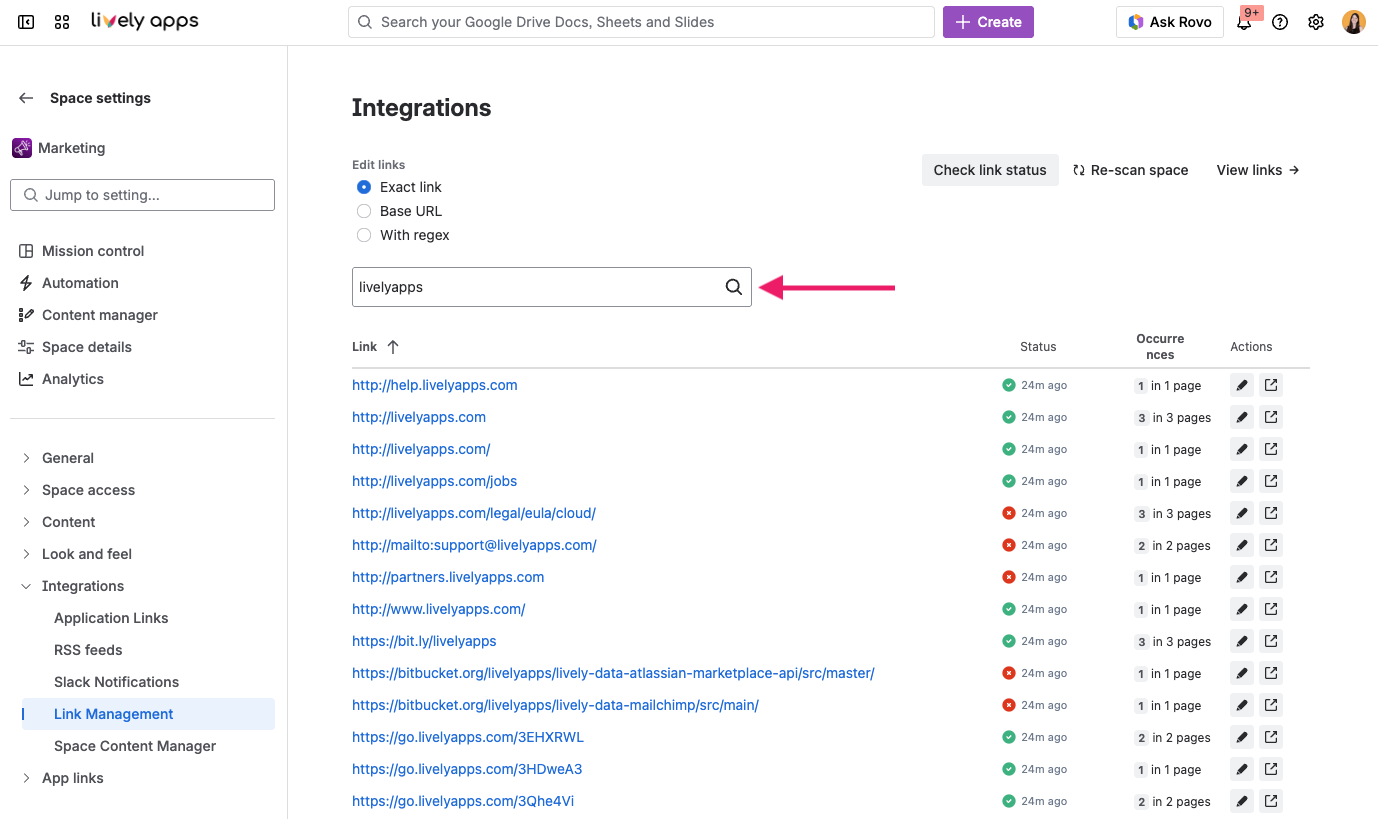Viewport: 1378px width, 819px height.
Task: Enable the With regex matching option
Action: (x=364, y=234)
